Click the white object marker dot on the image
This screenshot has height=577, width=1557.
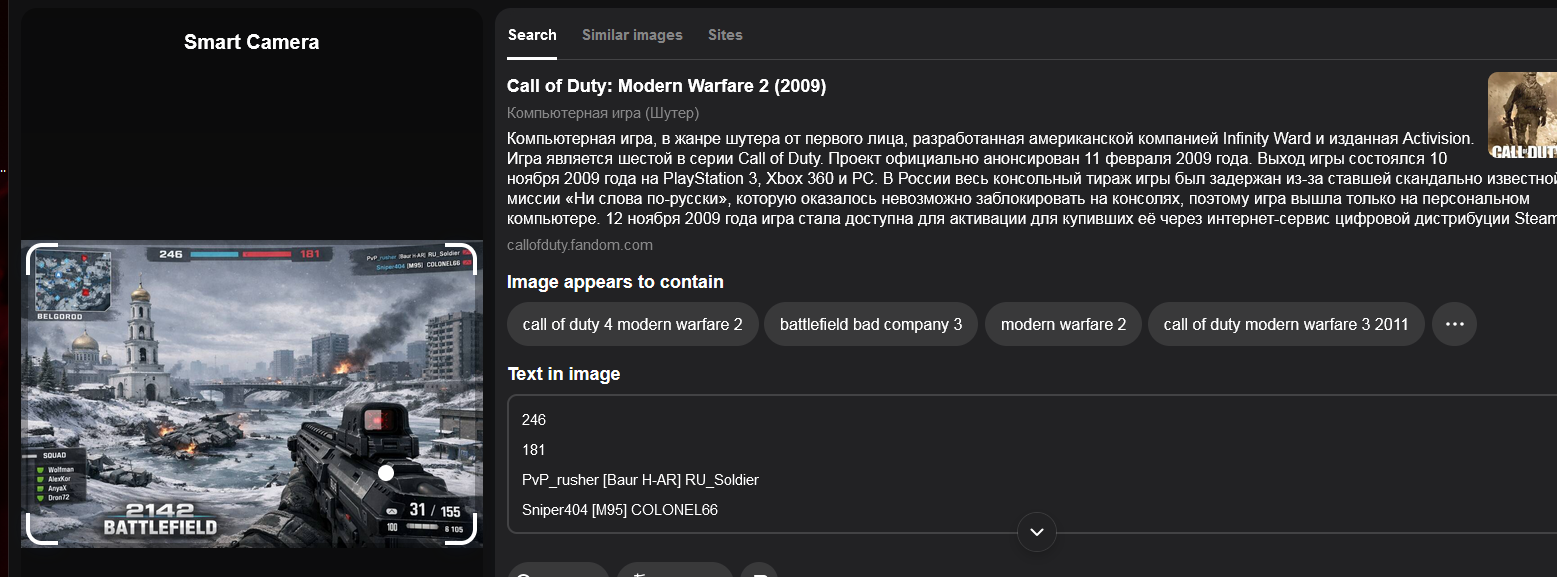tap(386, 472)
